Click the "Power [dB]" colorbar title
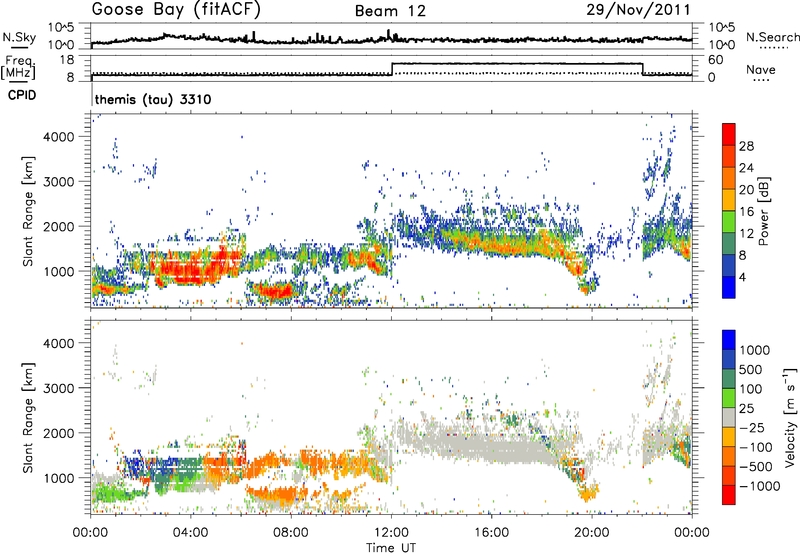This screenshot has height=554, width=800. pos(763,211)
